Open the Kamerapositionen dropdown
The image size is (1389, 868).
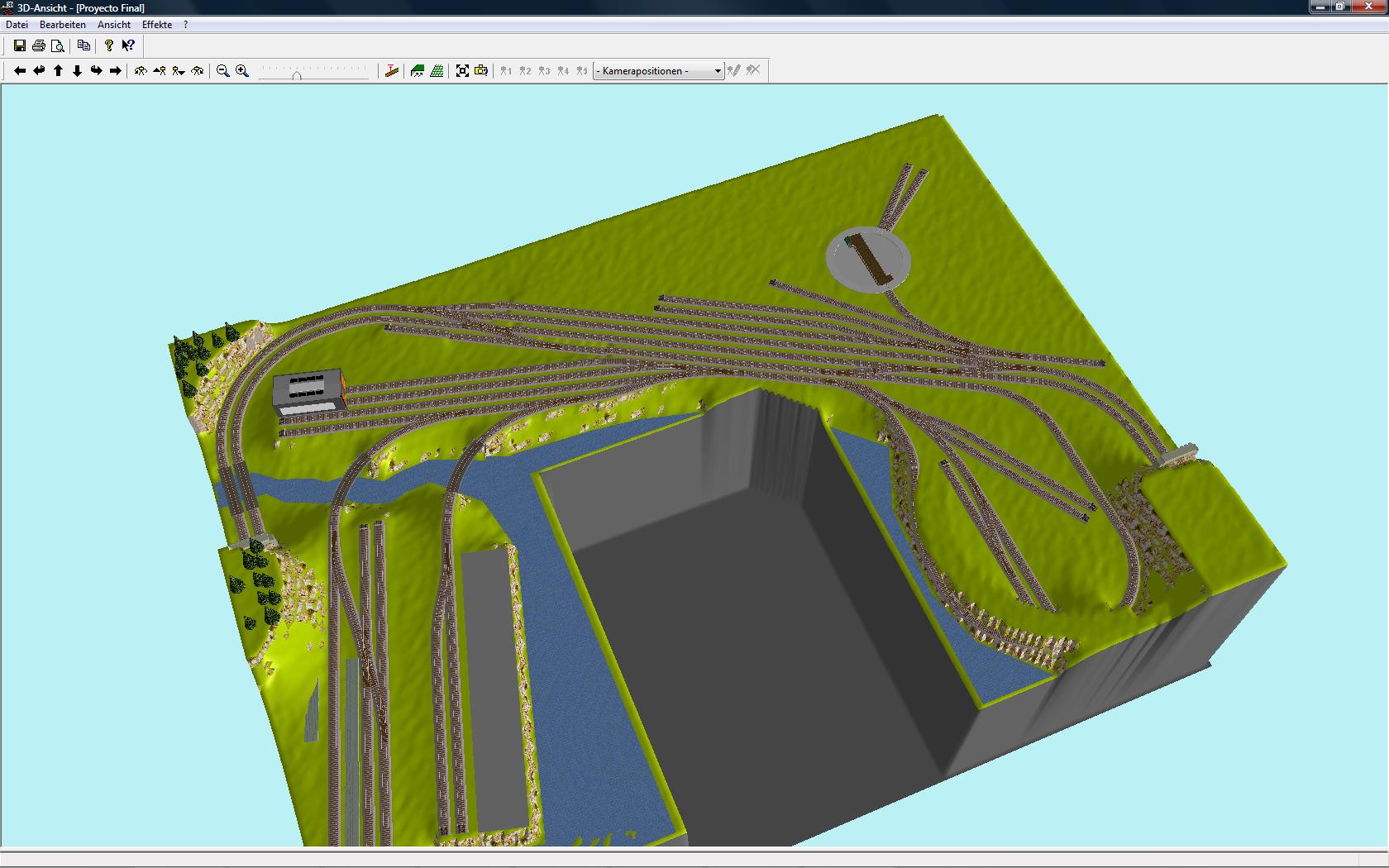click(658, 71)
